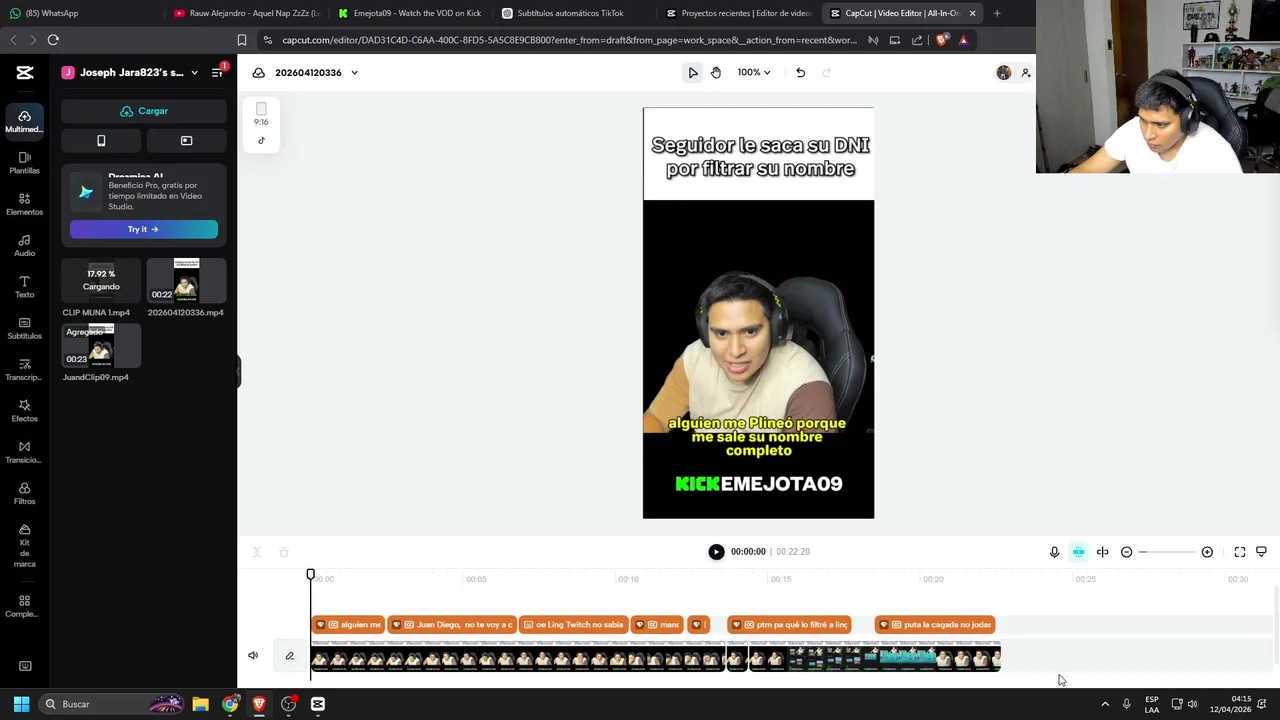Fit timeline to screen icon
Image resolution: width=1280 pixels, height=720 pixels.
pyautogui.click(x=1240, y=552)
